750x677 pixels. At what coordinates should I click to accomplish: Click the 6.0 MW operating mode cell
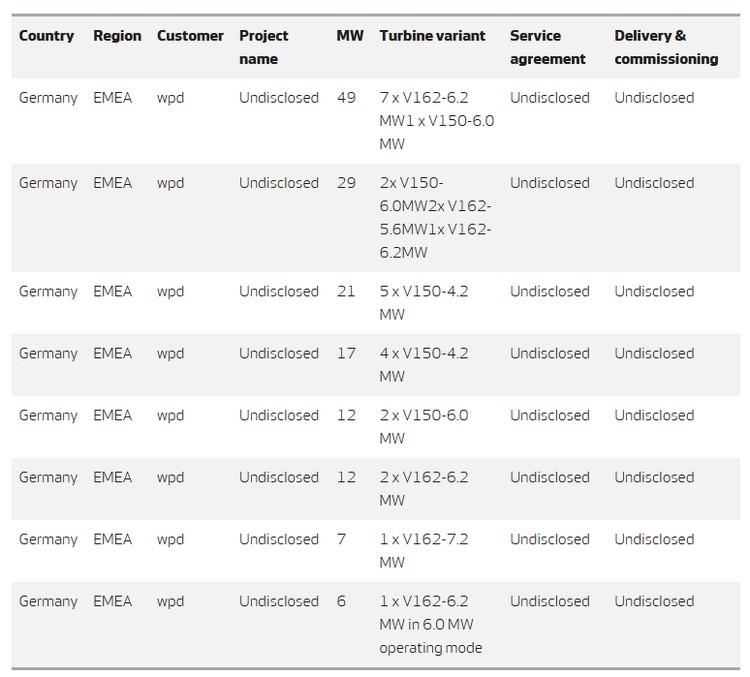[430, 624]
